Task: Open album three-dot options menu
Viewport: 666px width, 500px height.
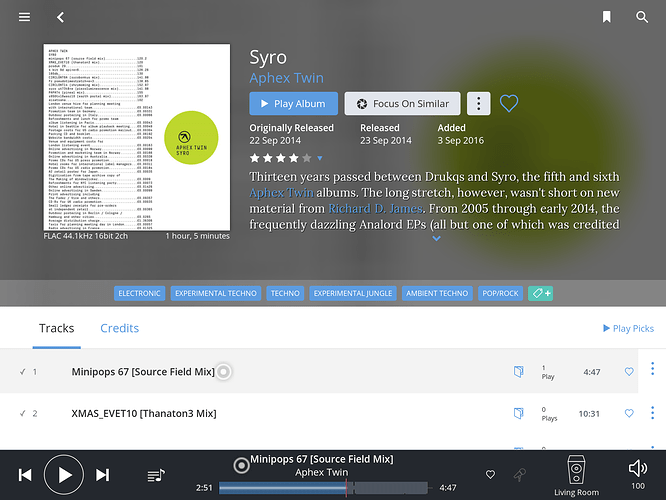Action: pos(479,104)
